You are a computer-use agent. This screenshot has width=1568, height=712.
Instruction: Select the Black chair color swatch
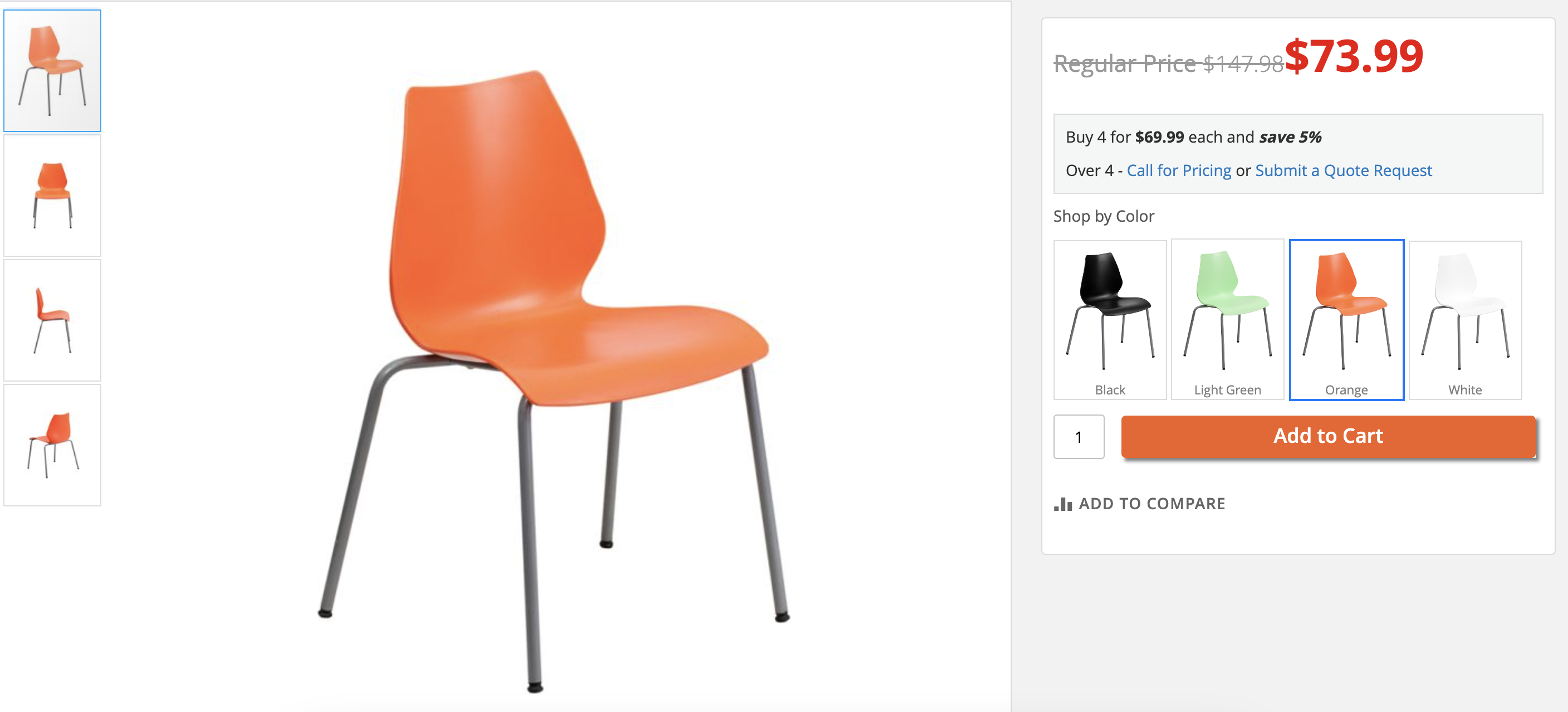(1110, 320)
